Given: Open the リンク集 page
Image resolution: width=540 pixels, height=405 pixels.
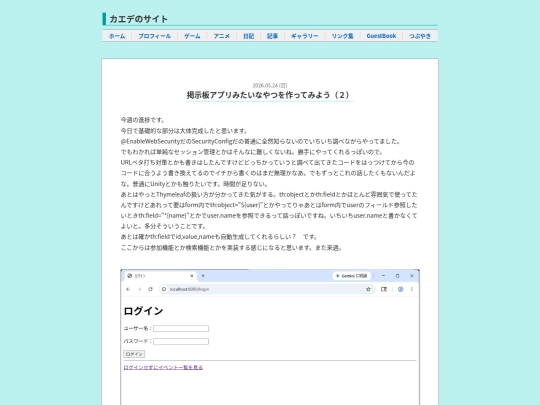Looking at the screenshot, I should pyautogui.click(x=343, y=36).
